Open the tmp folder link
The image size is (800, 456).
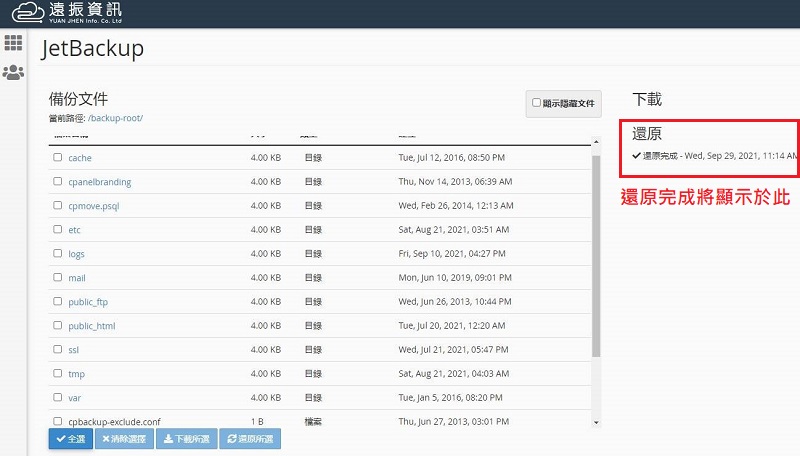tap(77, 374)
